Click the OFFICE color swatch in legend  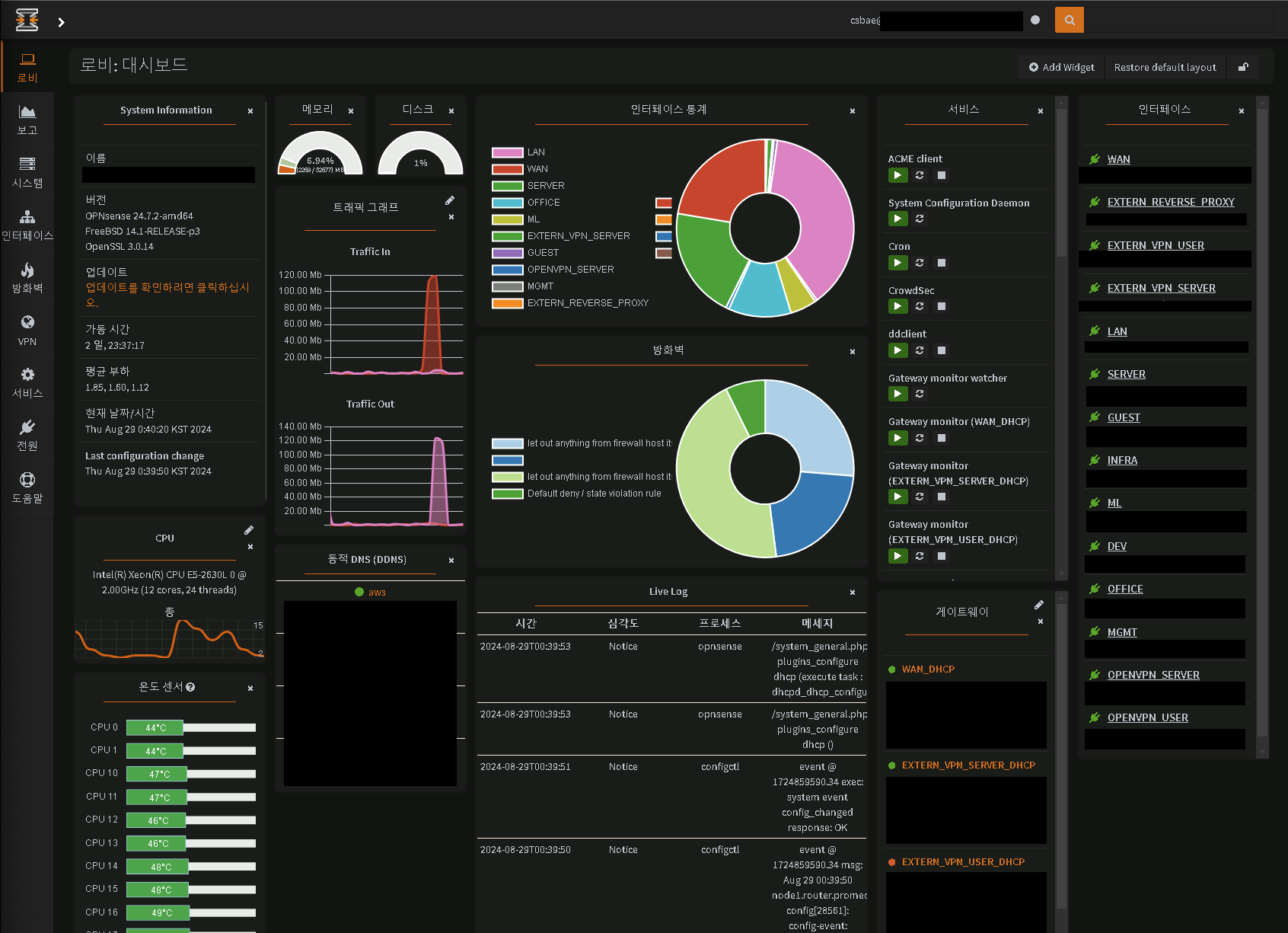point(507,203)
